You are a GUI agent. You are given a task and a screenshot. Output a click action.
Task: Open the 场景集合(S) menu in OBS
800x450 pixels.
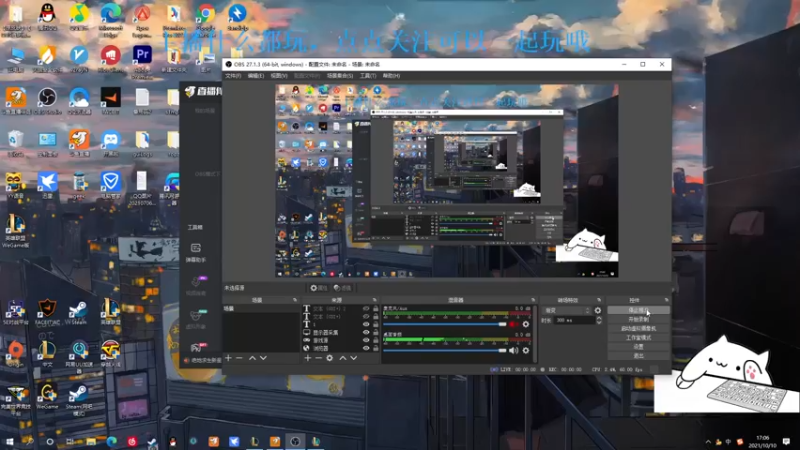[x=340, y=76]
